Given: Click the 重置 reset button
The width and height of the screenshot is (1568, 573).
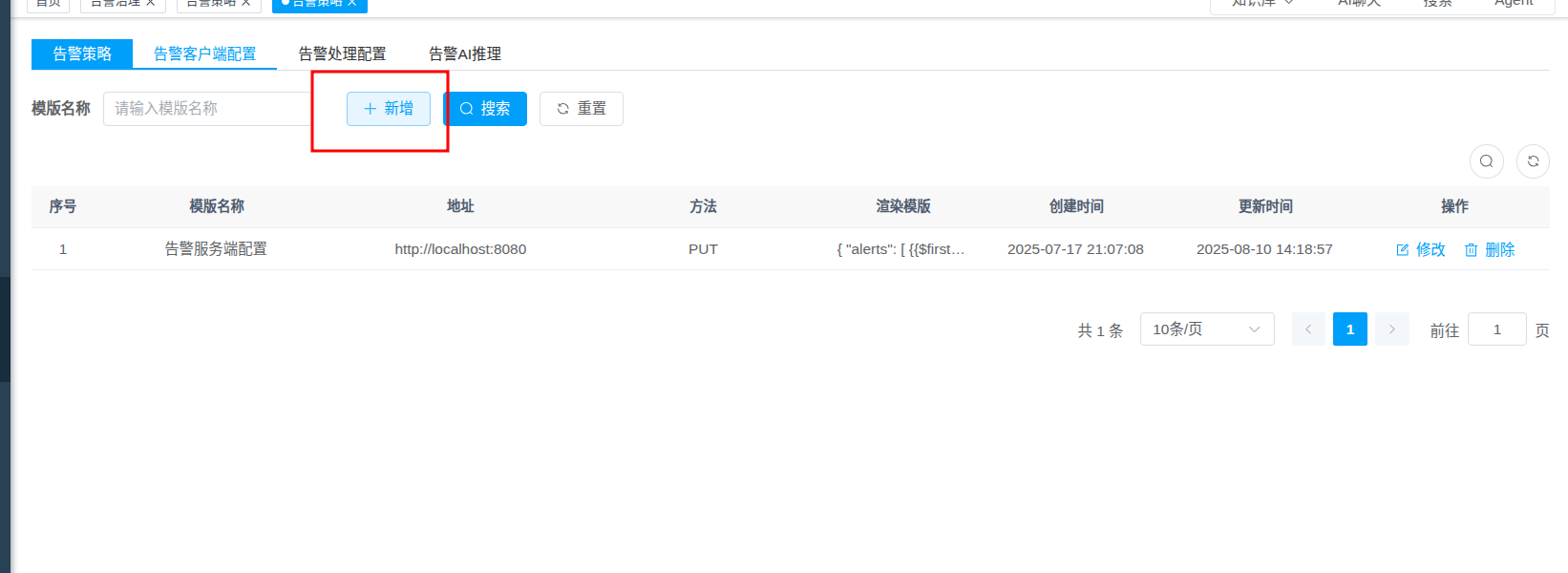Looking at the screenshot, I should coord(581,109).
